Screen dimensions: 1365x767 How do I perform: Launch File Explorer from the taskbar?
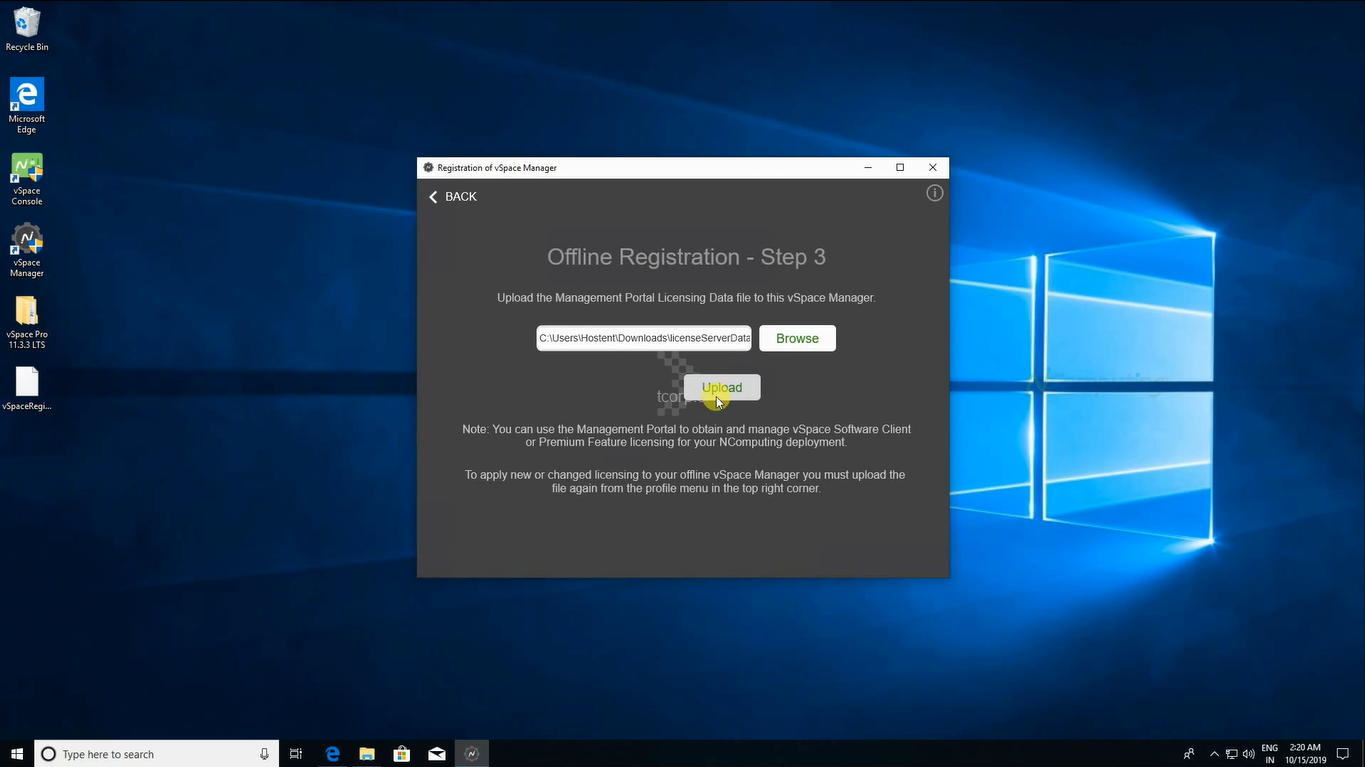click(367, 754)
